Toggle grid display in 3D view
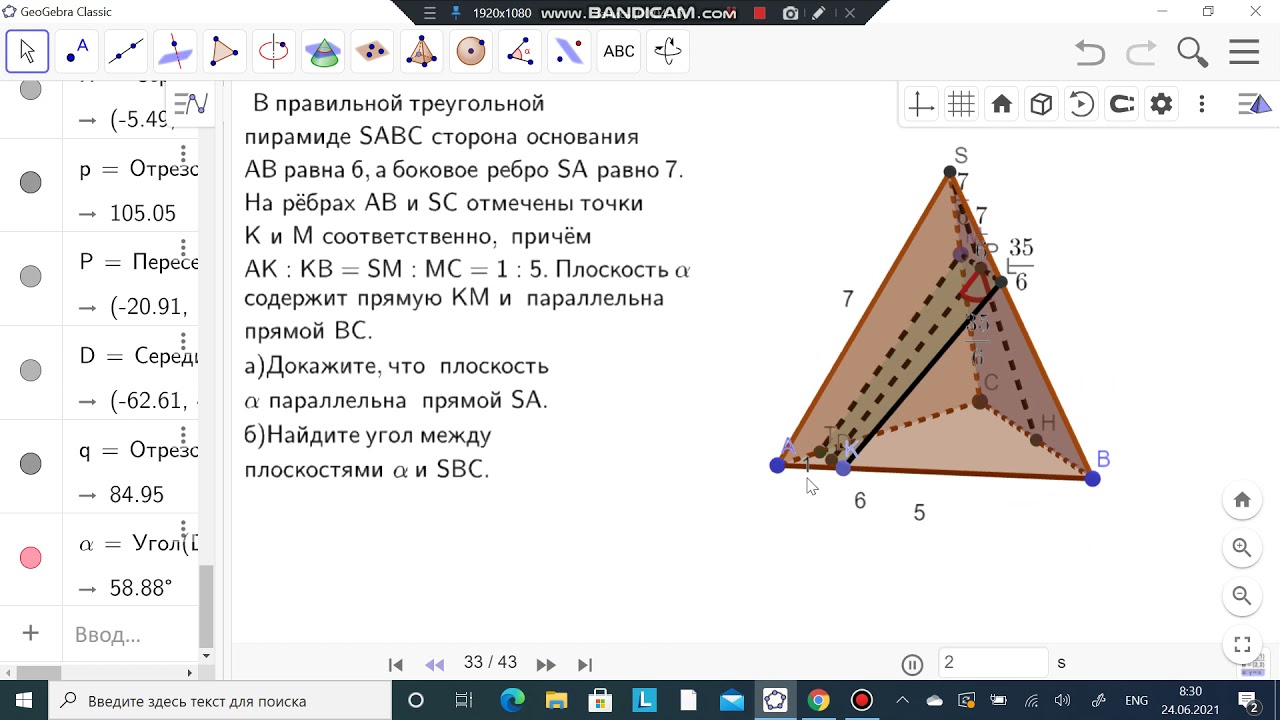The height and width of the screenshot is (720, 1280). (x=961, y=104)
